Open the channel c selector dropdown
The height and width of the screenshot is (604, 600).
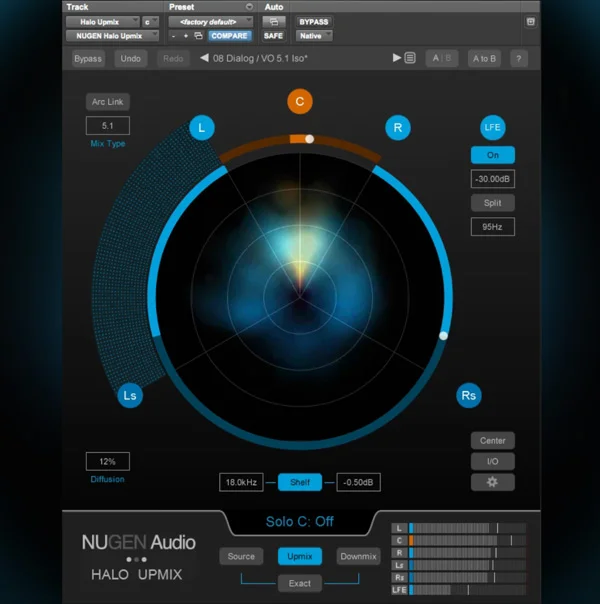click(x=150, y=22)
